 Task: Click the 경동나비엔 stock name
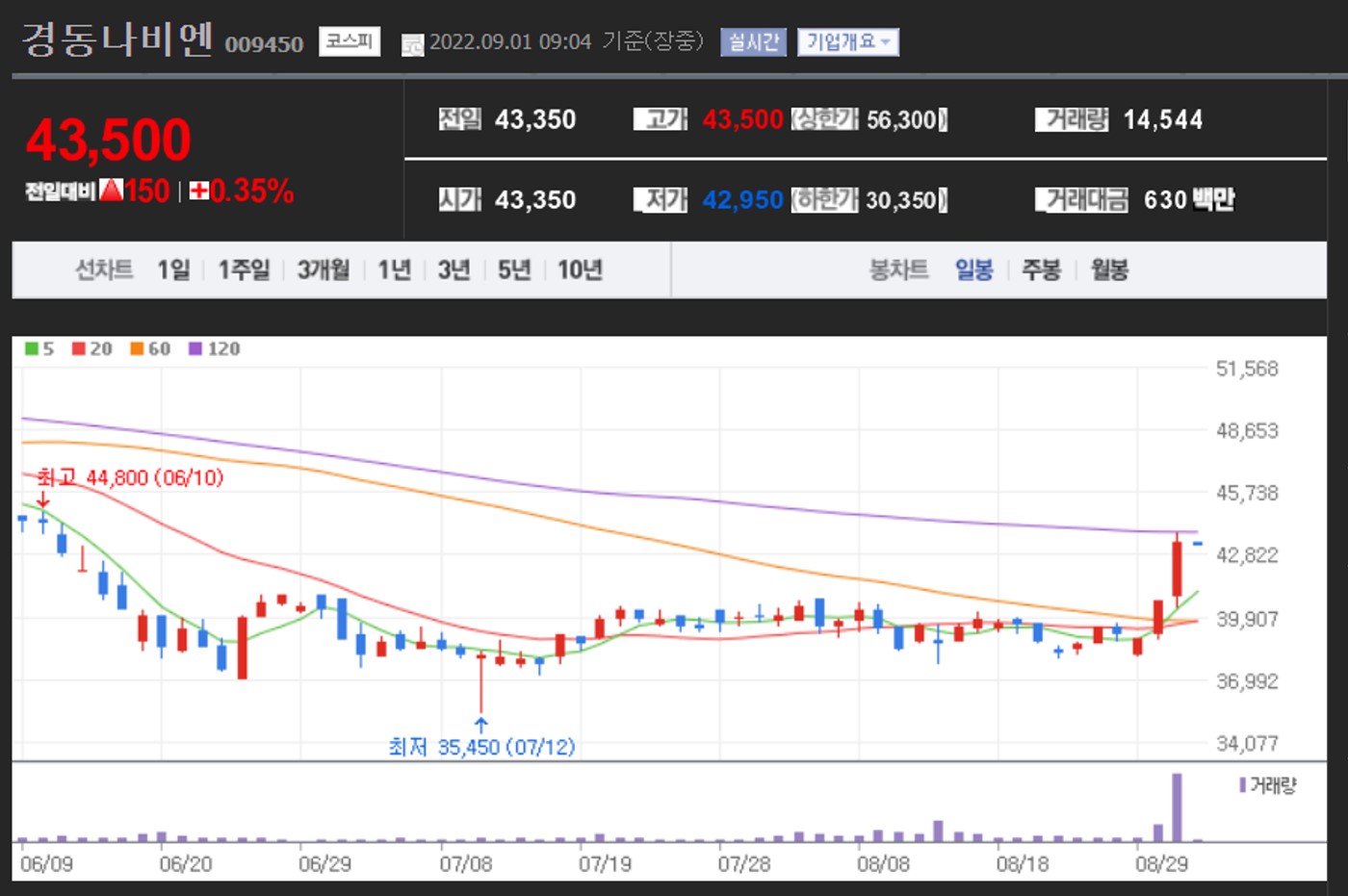[x=117, y=39]
